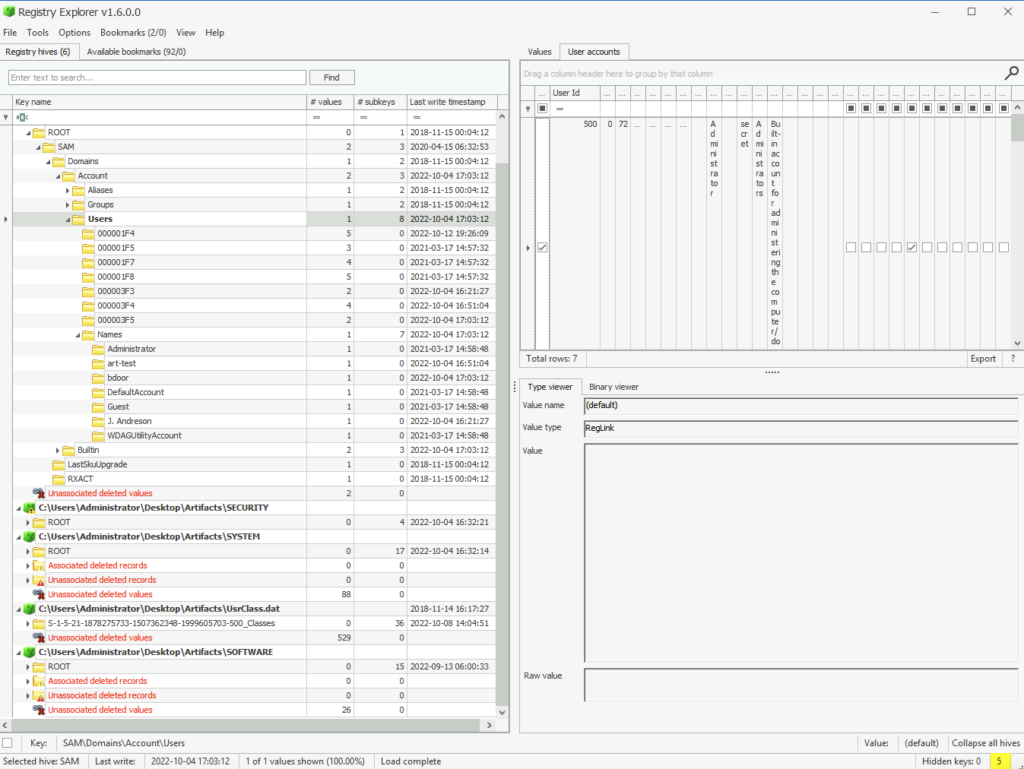
Task: Collapse the SECURITY hive node
Action: [x=18, y=508]
